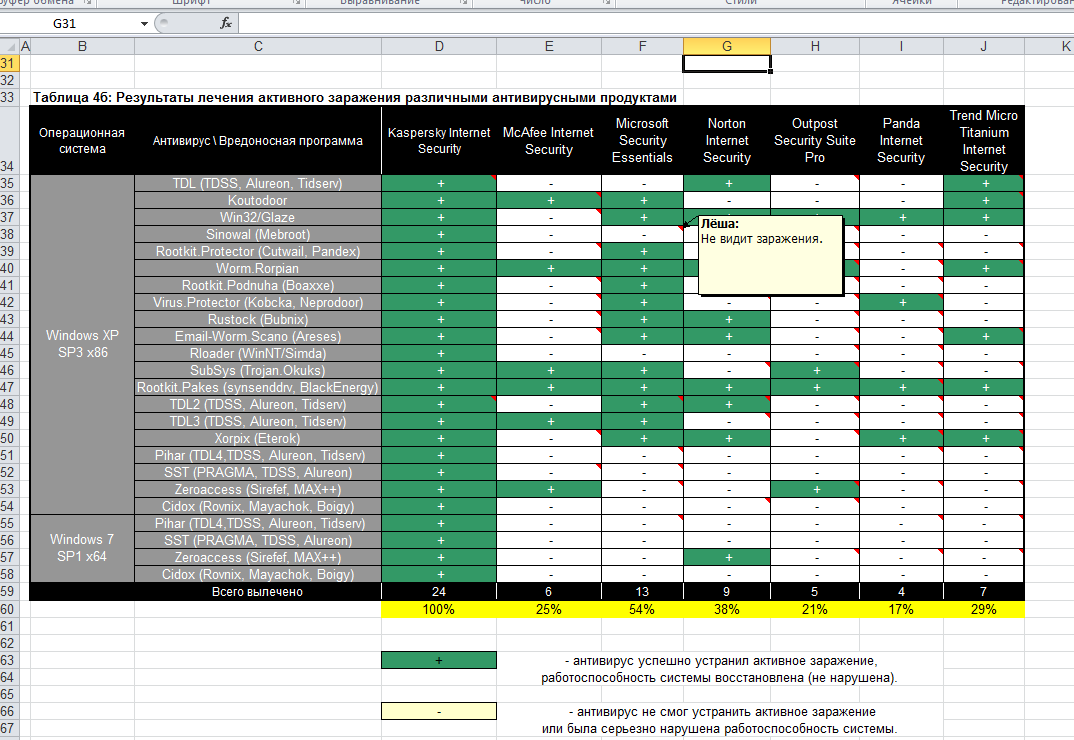Click the 'SubSys (Trojan.Okuks)' cell
Viewport: 1074px width, 740px height.
click(x=258, y=371)
